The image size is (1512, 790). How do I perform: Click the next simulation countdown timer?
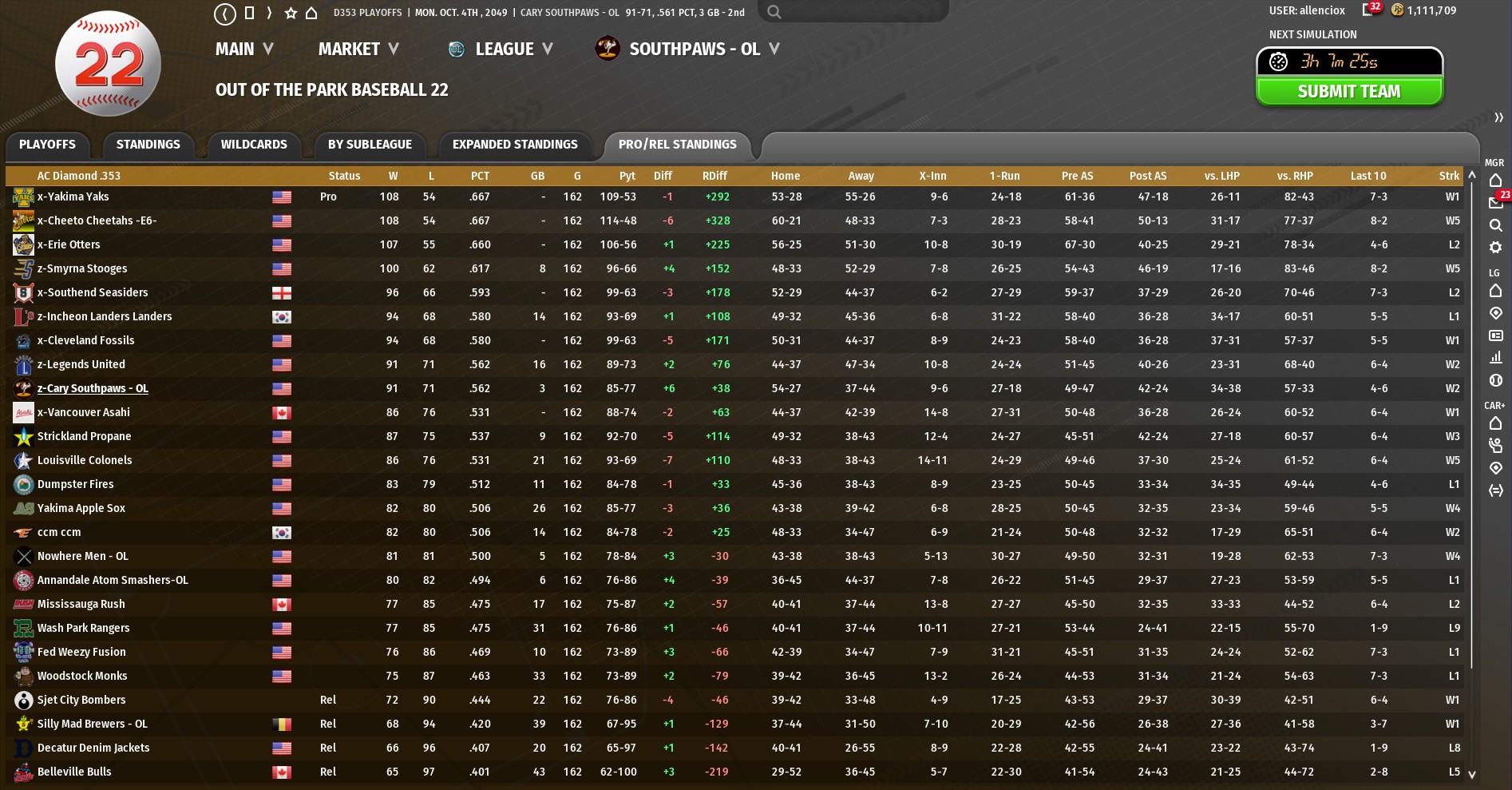pos(1349,62)
